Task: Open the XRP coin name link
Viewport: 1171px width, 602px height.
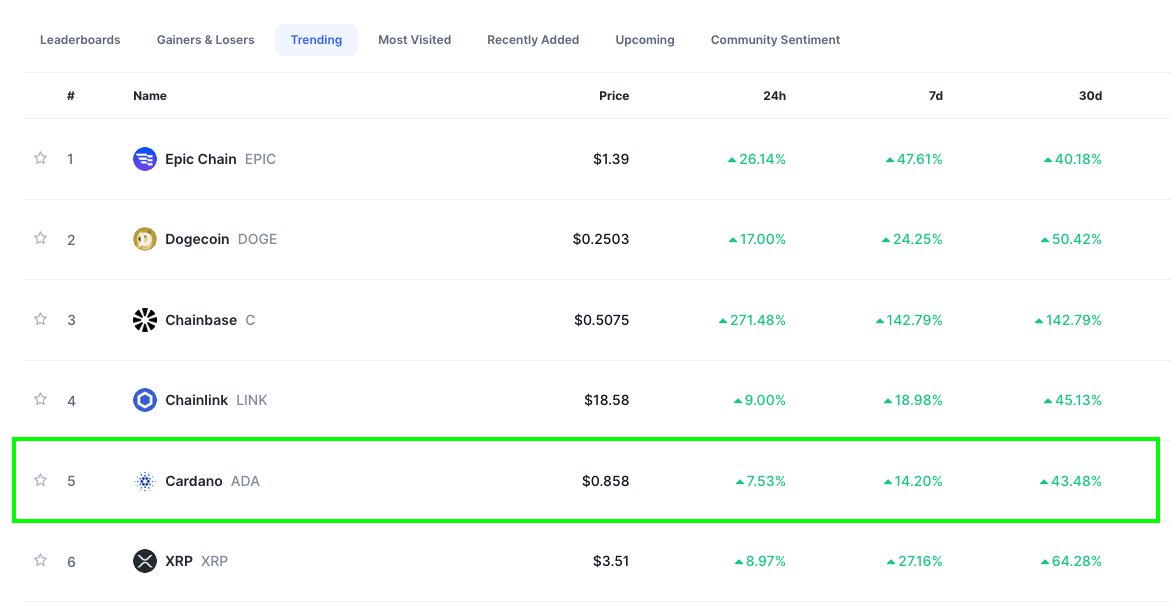Action: pyautogui.click(x=178, y=561)
